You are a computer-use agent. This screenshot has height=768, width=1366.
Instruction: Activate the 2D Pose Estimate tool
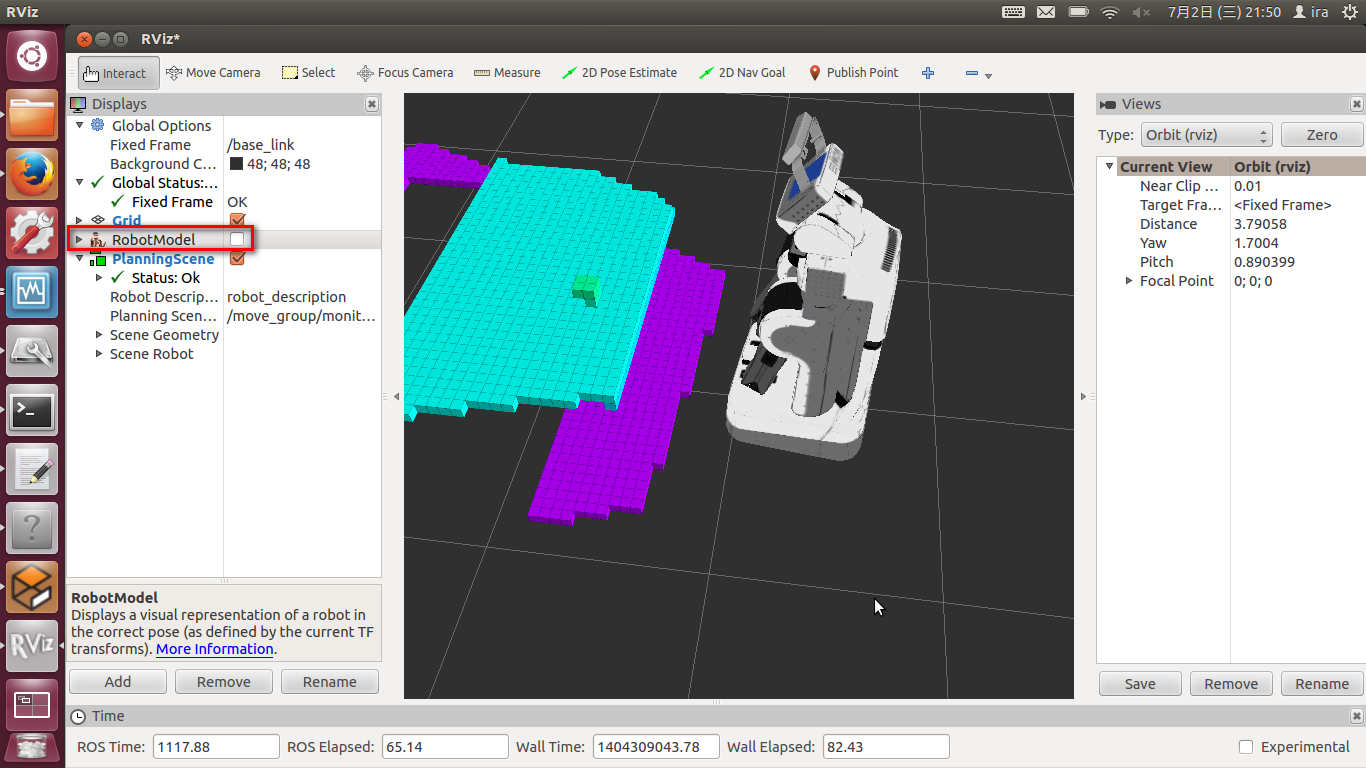coord(619,73)
